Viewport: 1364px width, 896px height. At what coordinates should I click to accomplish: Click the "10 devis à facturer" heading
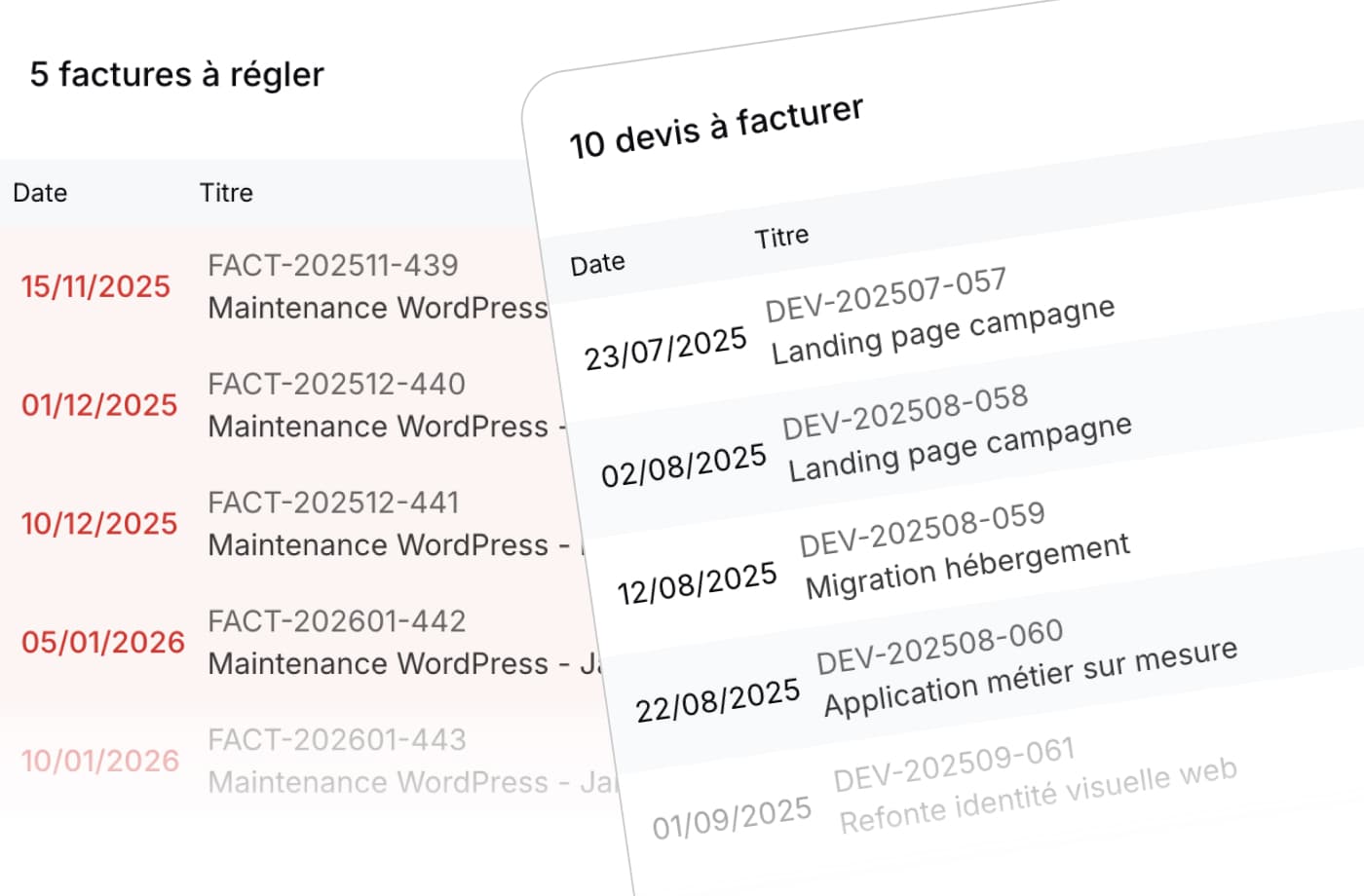(x=716, y=128)
